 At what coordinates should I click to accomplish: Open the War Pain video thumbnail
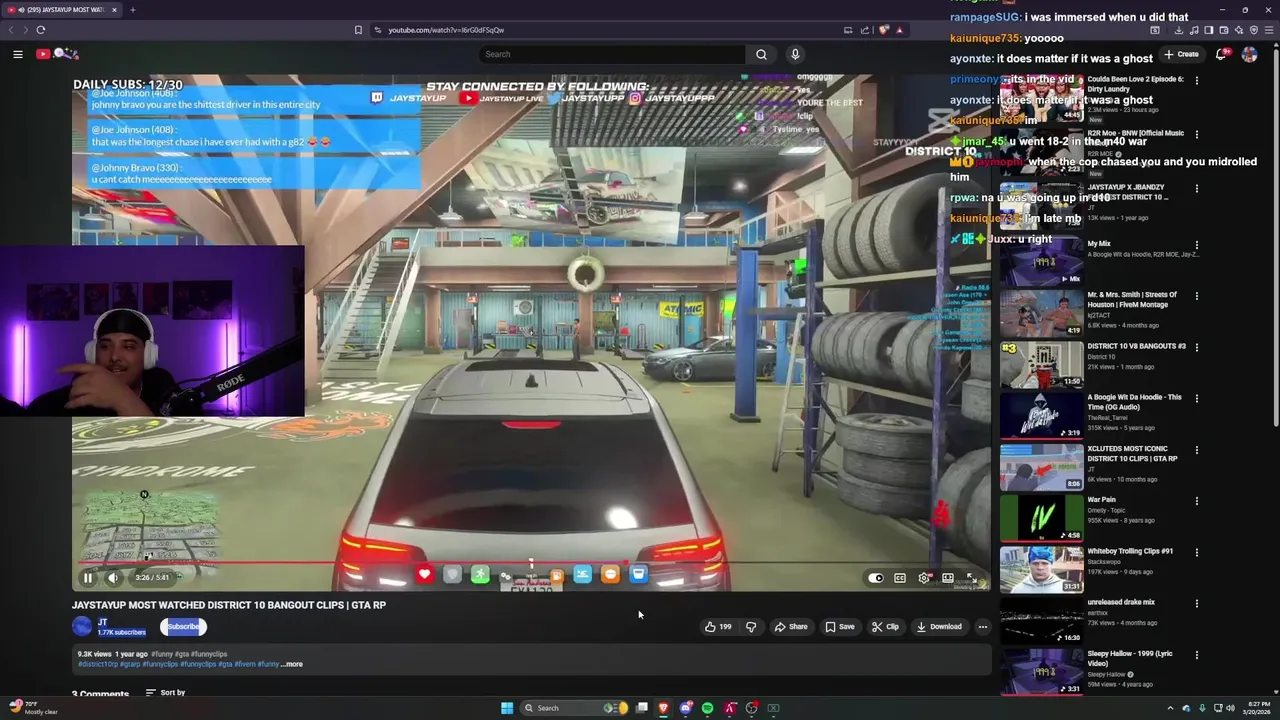1041,518
